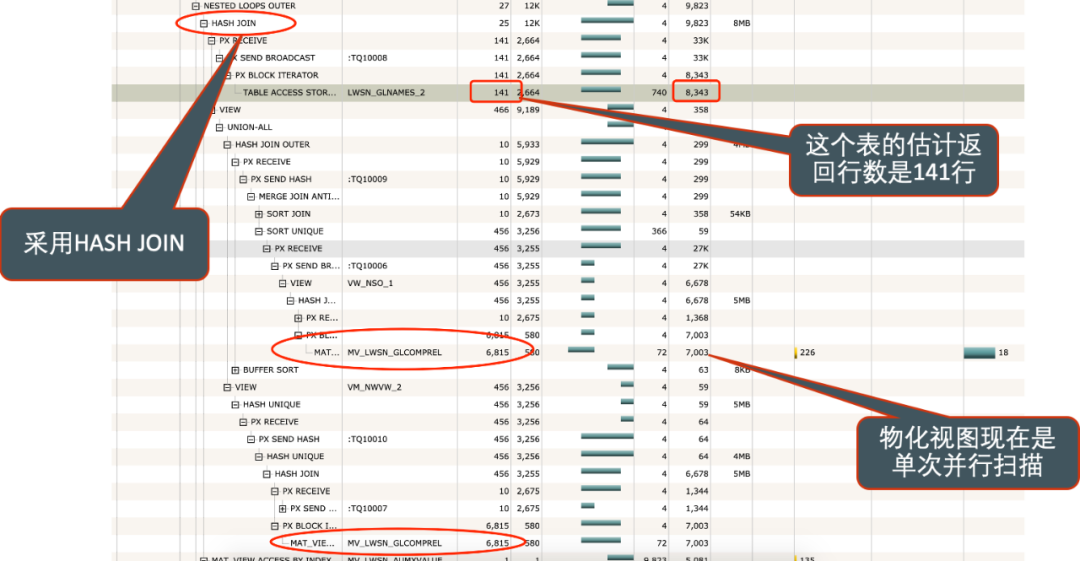Expand the SORT JOIN node
Viewport: 1080px width, 561px height.
[259, 214]
